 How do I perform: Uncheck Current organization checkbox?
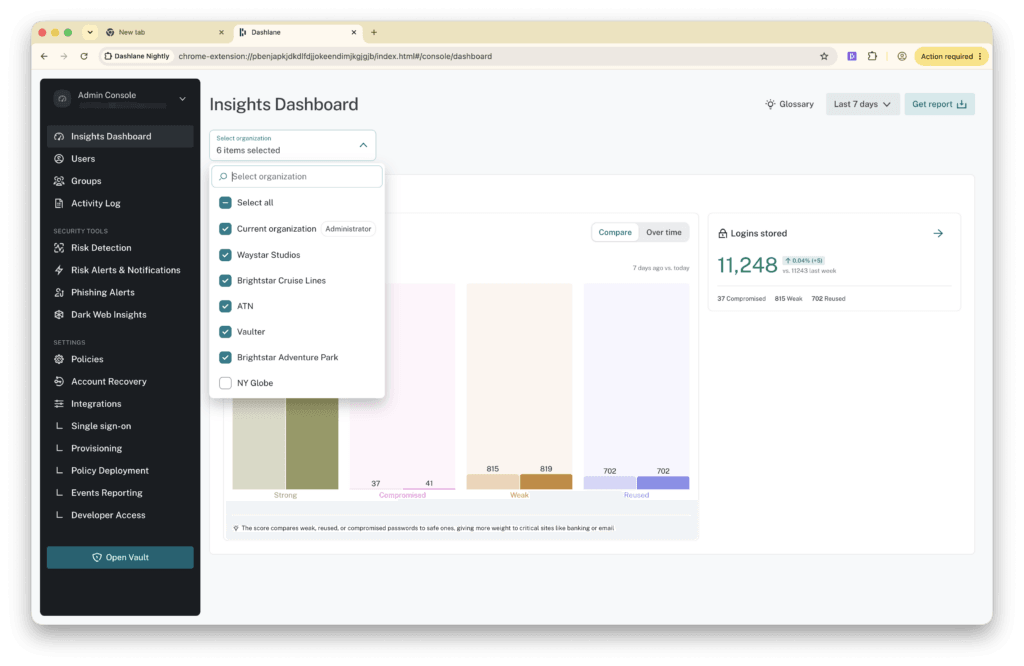pyautogui.click(x=225, y=229)
